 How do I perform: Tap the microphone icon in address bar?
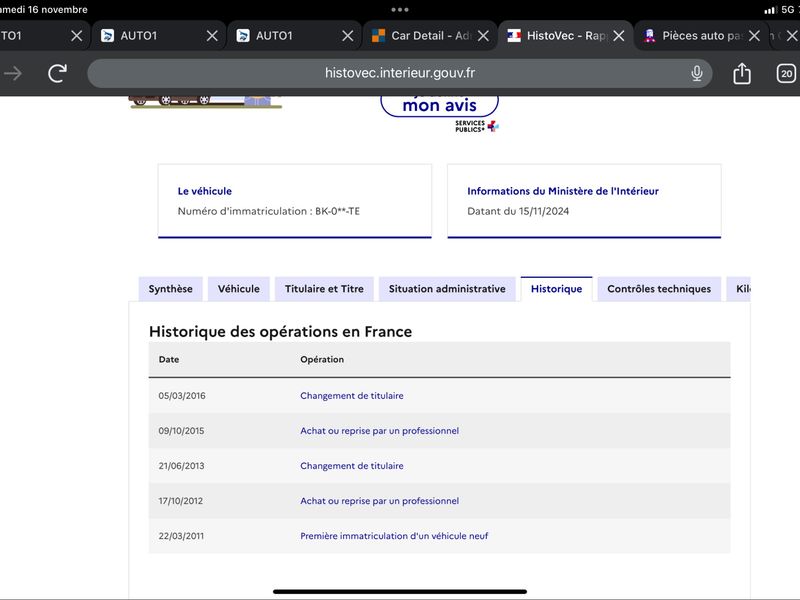[x=696, y=73]
